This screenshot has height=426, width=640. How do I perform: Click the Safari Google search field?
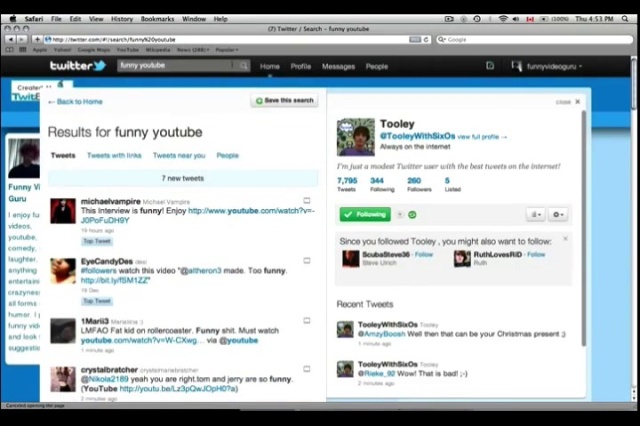(534, 40)
